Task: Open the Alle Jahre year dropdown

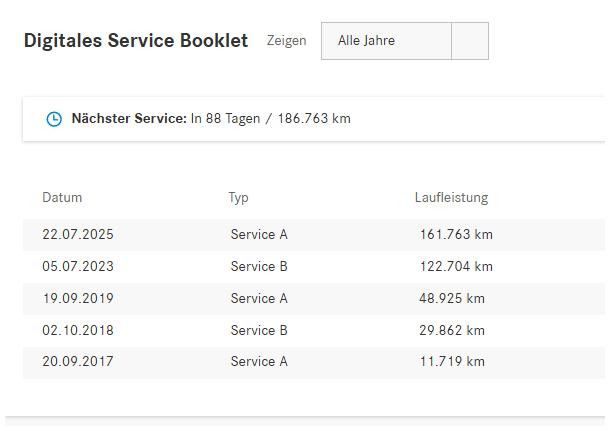Action: [405, 41]
